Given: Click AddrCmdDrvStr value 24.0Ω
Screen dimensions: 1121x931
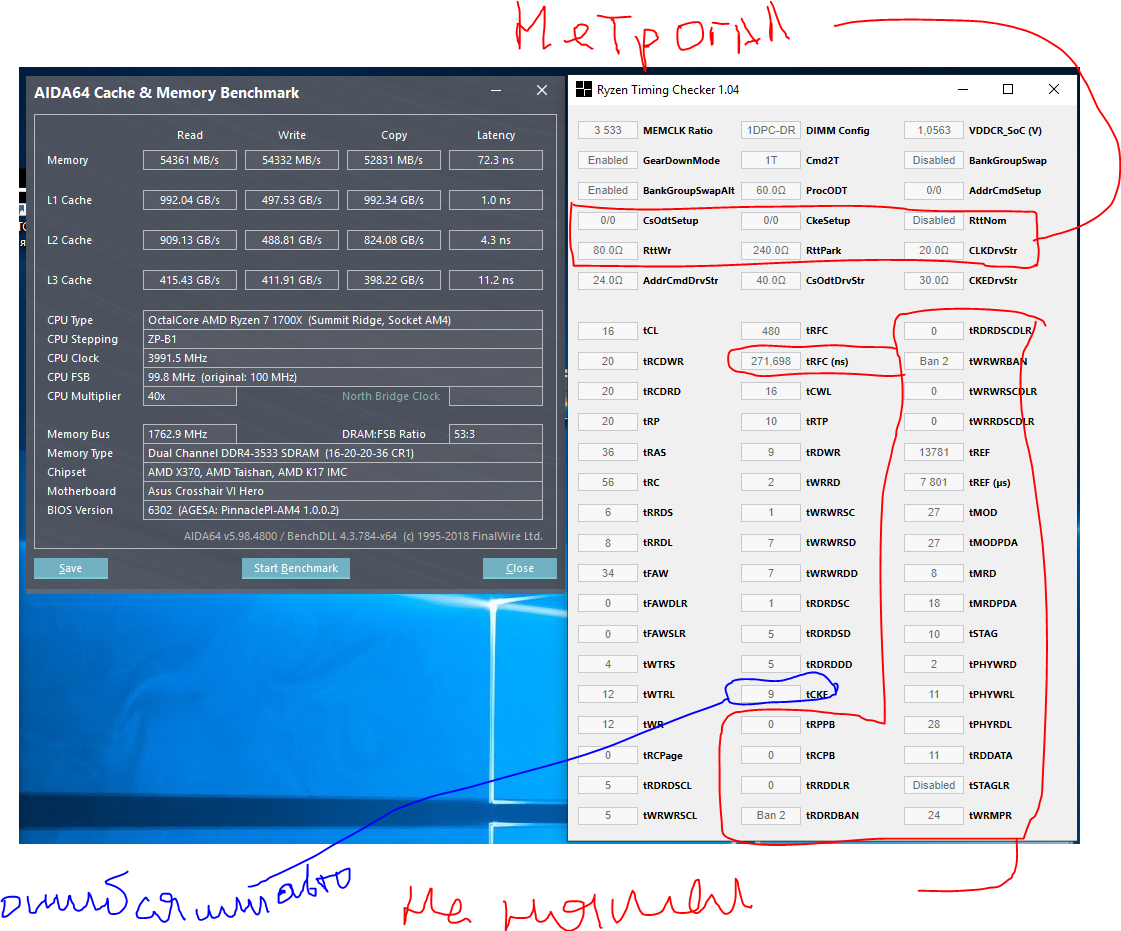Looking at the screenshot, I should pos(608,280).
